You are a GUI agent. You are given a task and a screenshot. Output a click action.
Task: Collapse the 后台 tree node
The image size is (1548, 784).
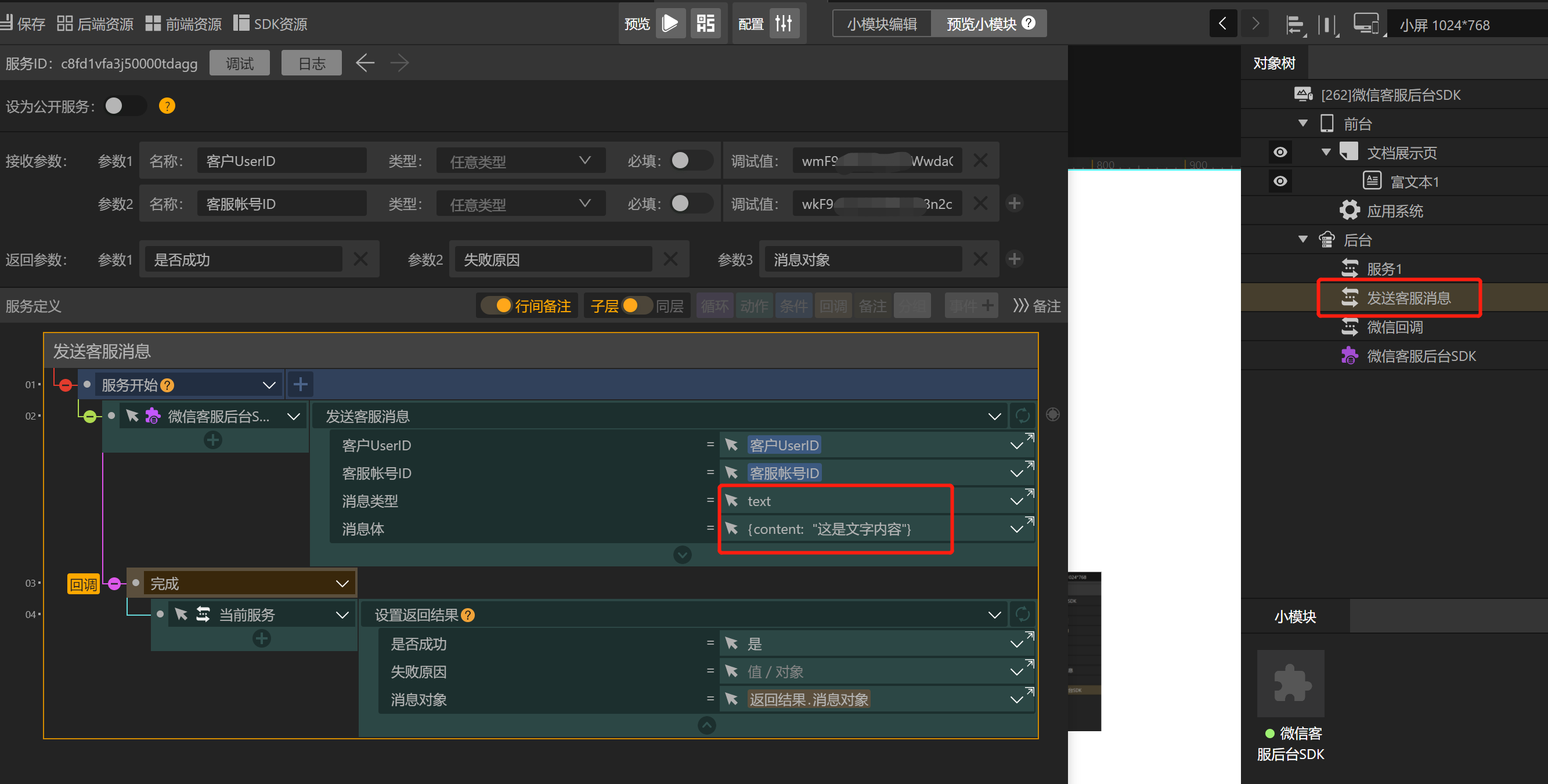[x=1303, y=240]
